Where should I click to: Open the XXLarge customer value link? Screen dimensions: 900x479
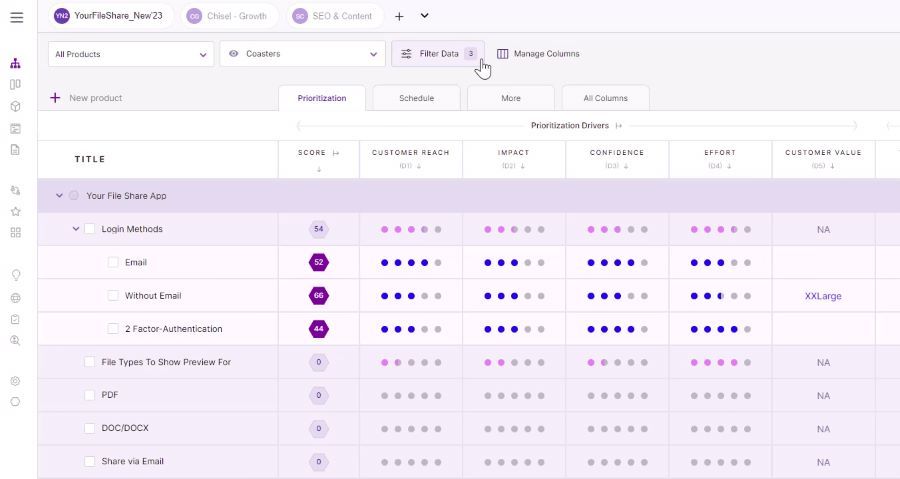click(x=823, y=296)
